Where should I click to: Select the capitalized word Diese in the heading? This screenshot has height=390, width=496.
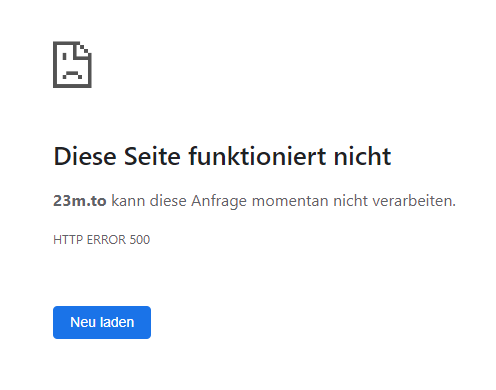click(85, 156)
